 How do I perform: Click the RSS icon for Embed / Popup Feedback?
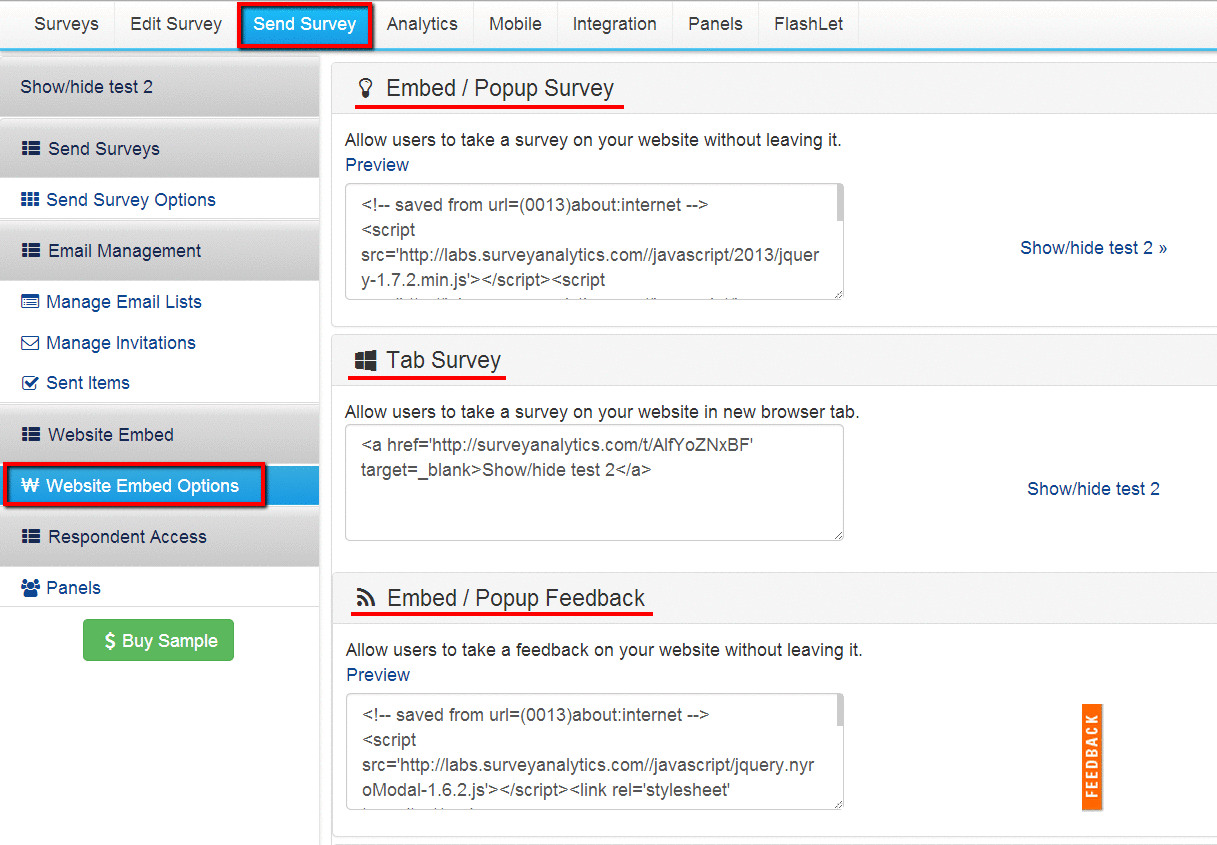[x=366, y=599]
